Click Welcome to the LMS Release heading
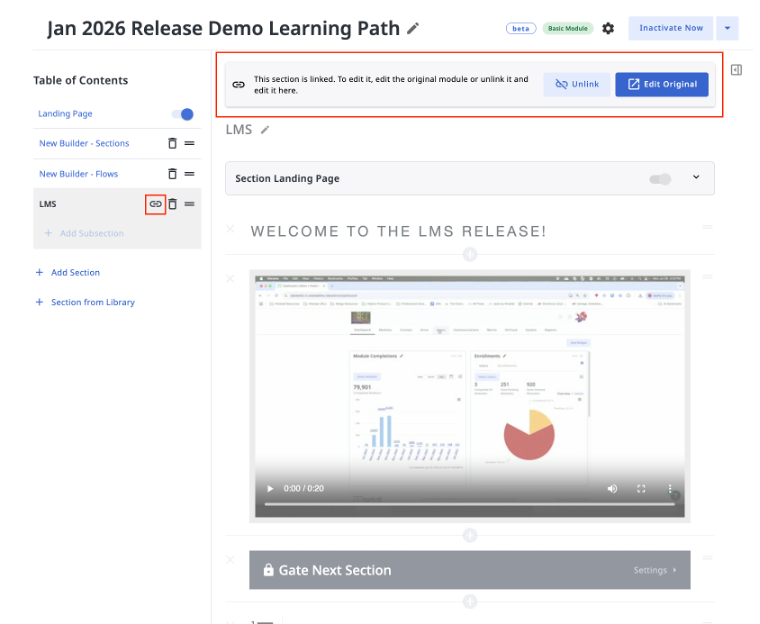This screenshot has width=760, height=624. coord(398,232)
